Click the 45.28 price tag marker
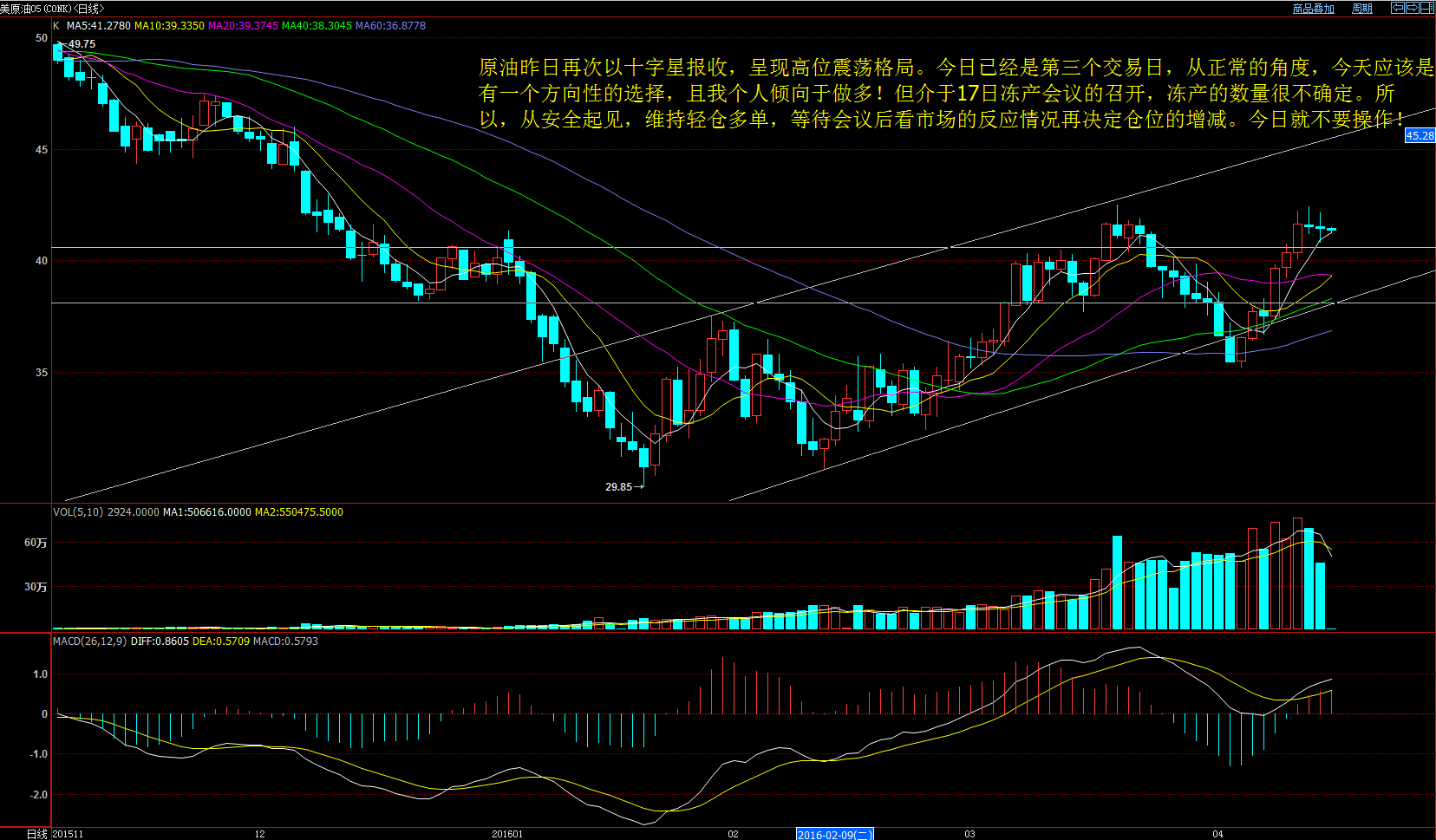The image size is (1436, 840). point(1420,135)
